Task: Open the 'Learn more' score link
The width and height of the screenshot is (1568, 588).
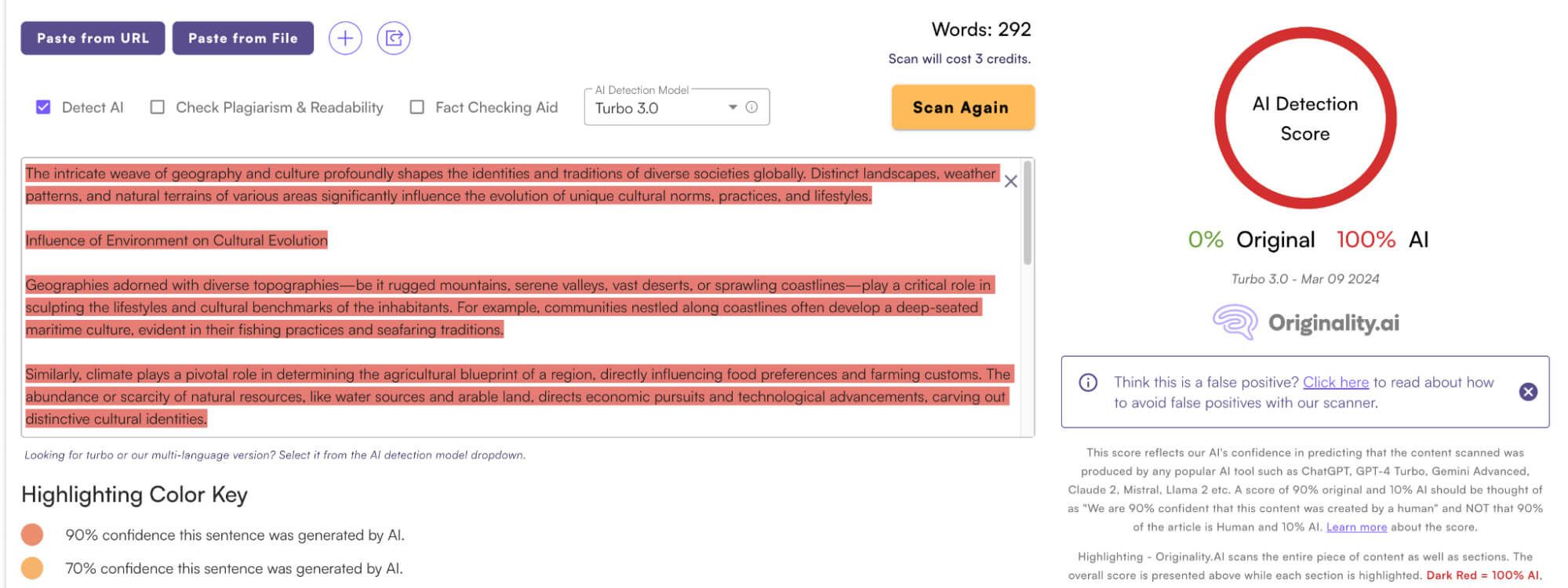Action: [1356, 528]
